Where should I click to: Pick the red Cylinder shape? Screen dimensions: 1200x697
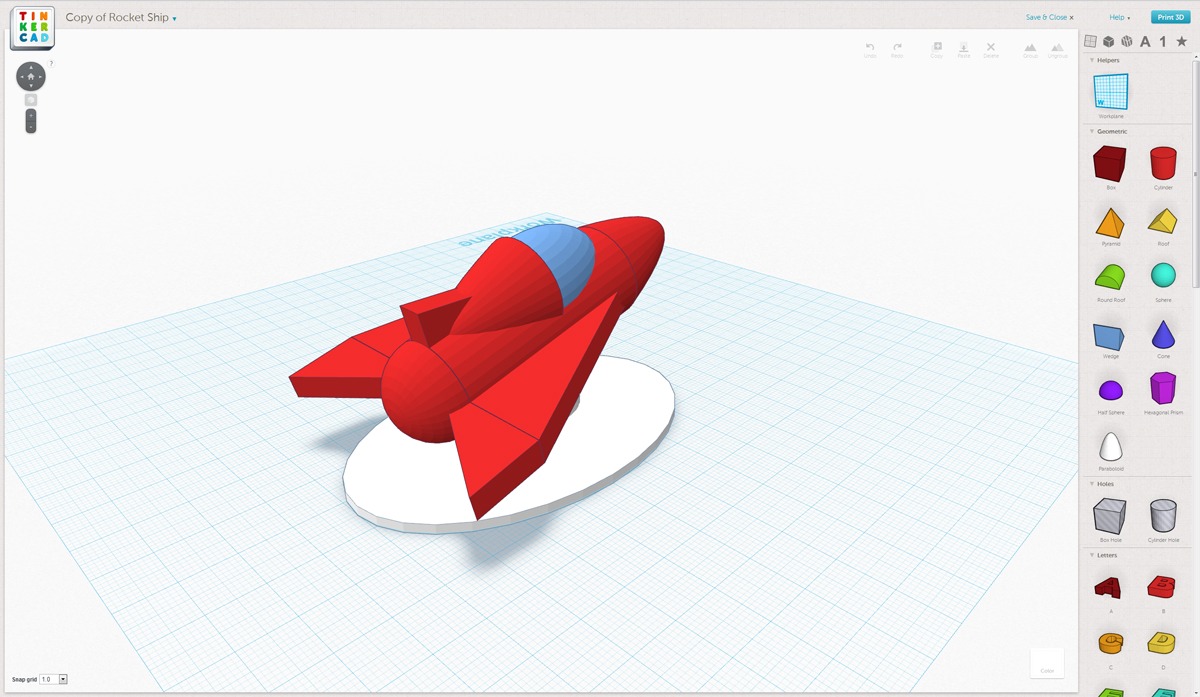[x=1163, y=164]
